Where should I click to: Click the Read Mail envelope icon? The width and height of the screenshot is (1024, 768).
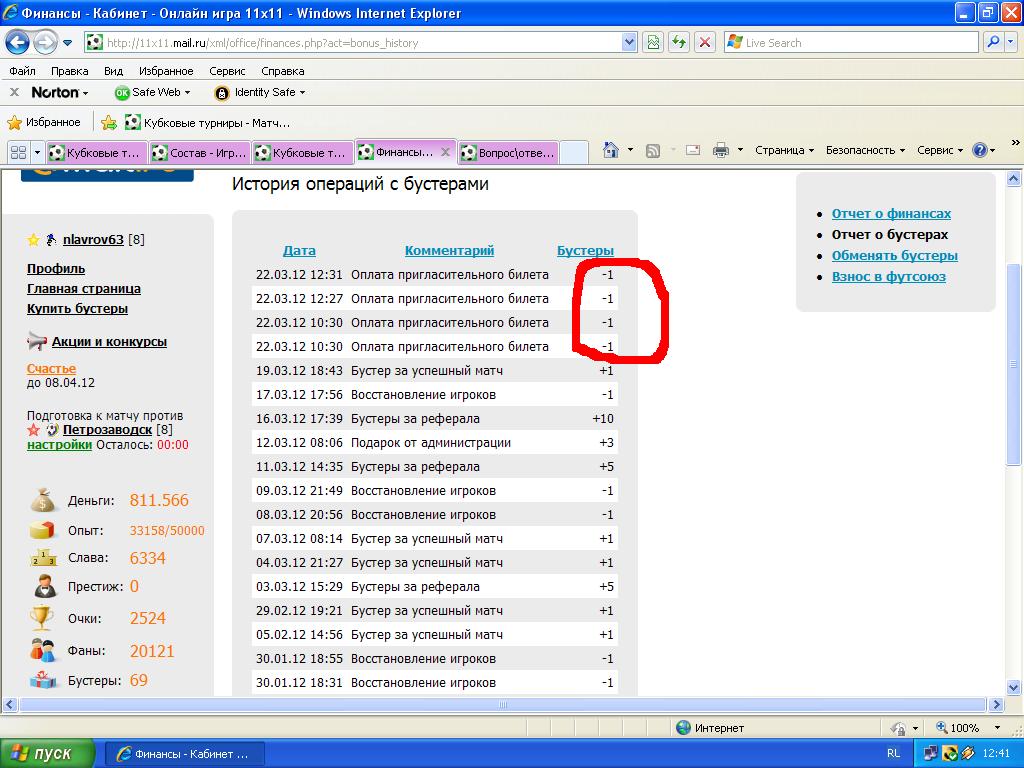coord(692,150)
